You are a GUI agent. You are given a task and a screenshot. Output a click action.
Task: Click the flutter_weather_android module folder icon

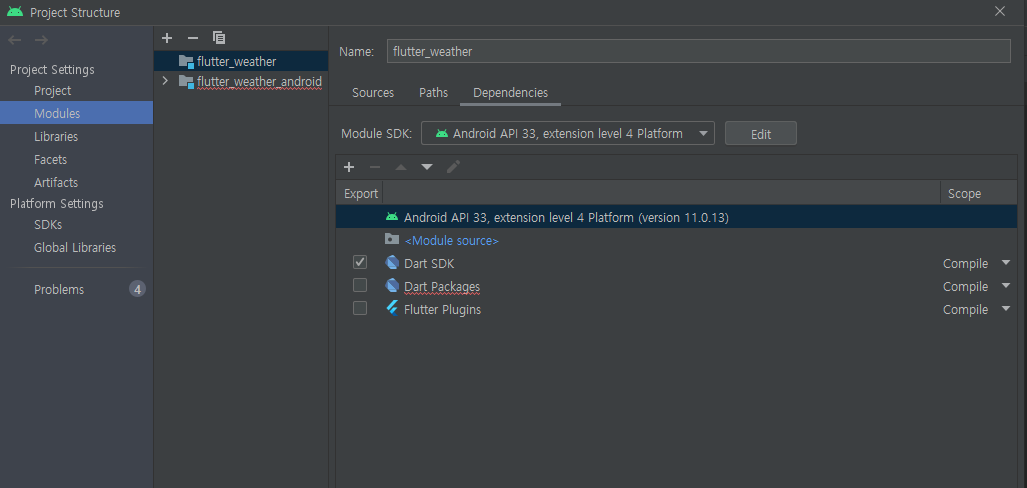[x=186, y=82]
